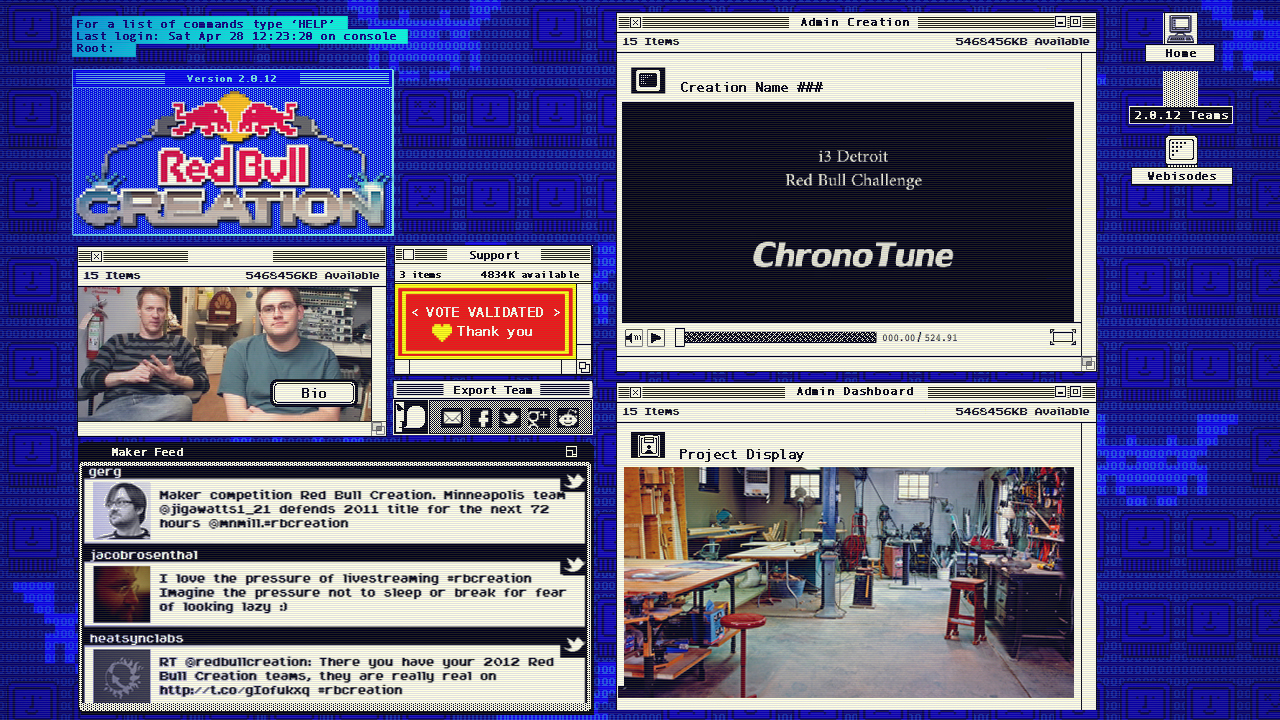Close the team video window
Screen dimensions: 1280x720
pos(96,256)
